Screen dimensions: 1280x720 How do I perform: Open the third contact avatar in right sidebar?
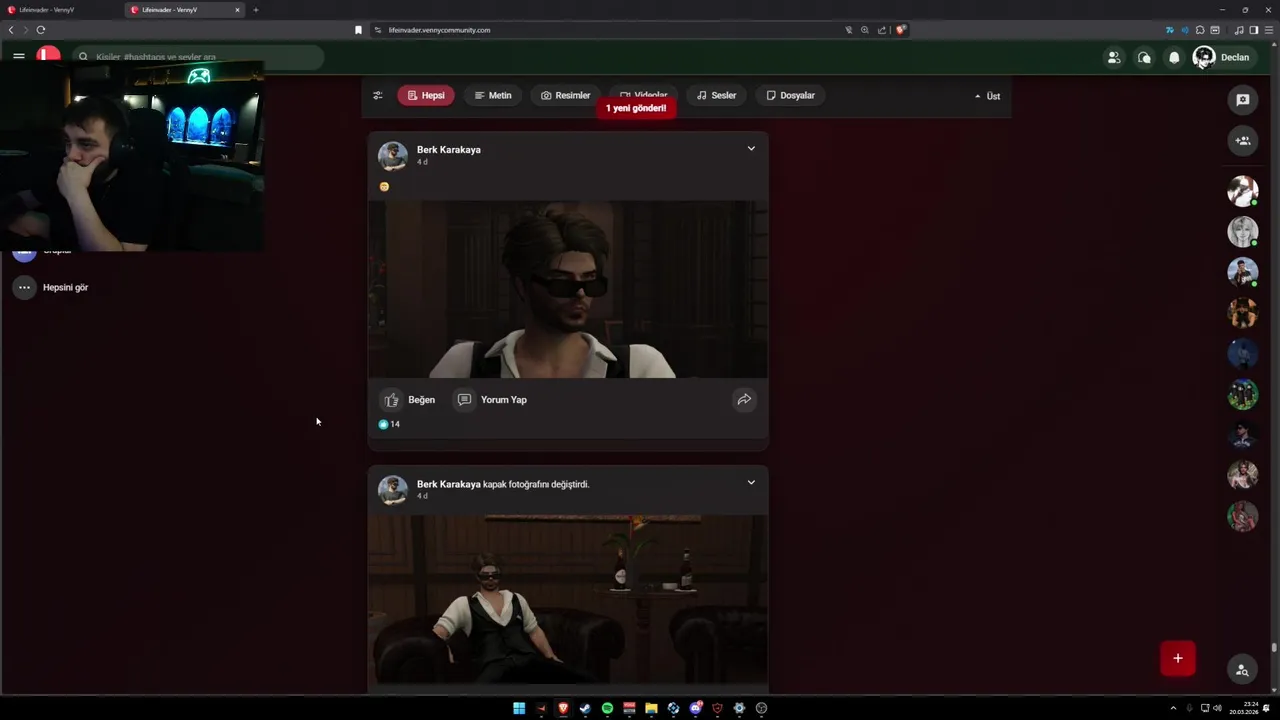click(1243, 272)
